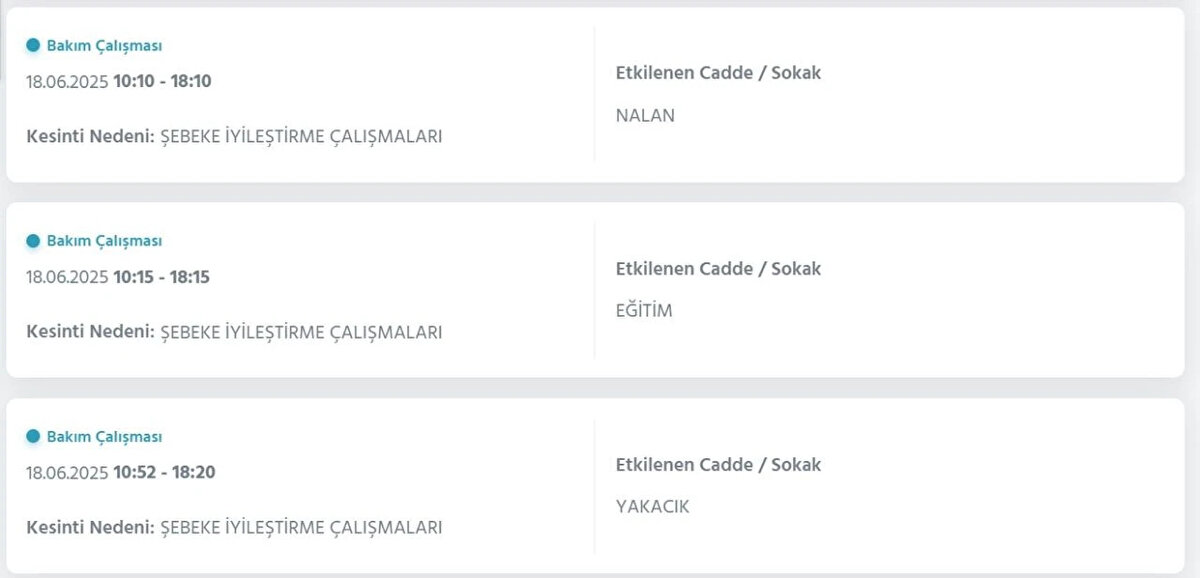Click the Etkilenen Cadde / Sokak heading above NALAN
The image size is (1200, 578).
[x=718, y=73]
